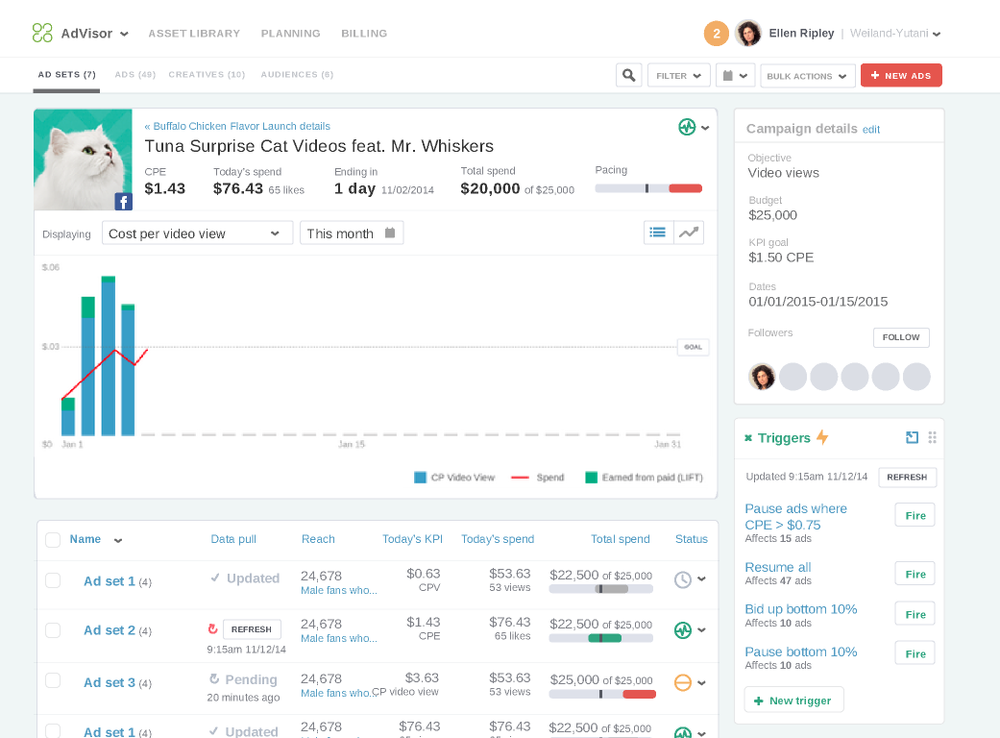Expand status chevron for Ad set 2

click(702, 630)
